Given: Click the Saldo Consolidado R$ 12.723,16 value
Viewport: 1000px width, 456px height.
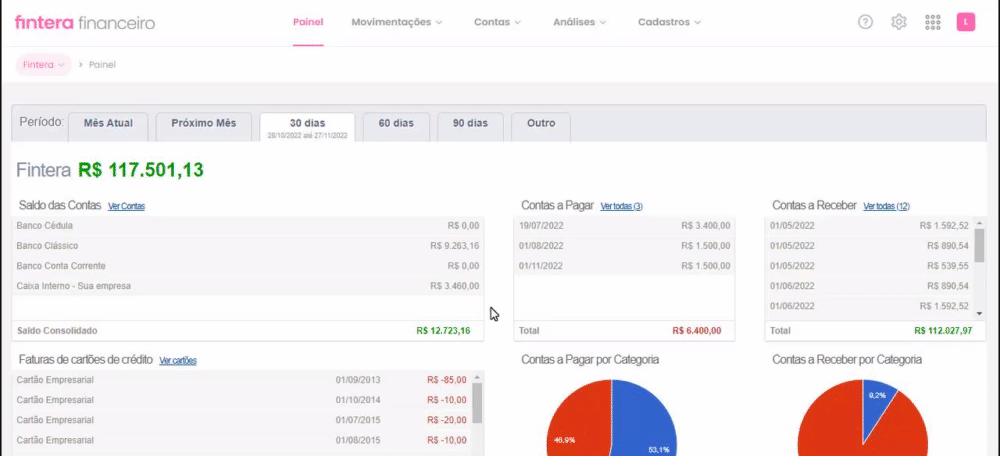Looking at the screenshot, I should point(443,331).
